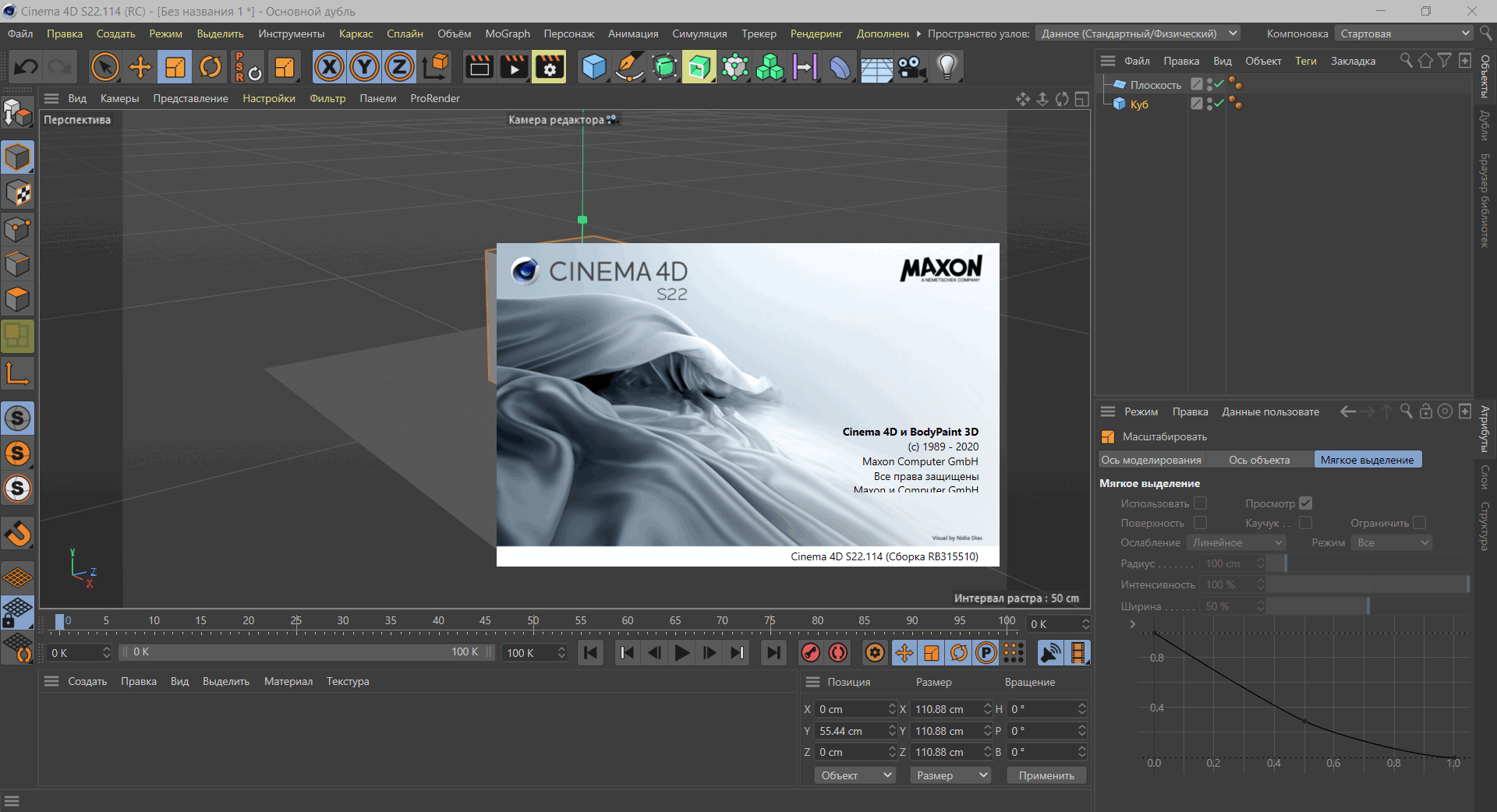Open Компоновка Стартовая layout dropdown
This screenshot has width=1497, height=812.
pos(1403,34)
